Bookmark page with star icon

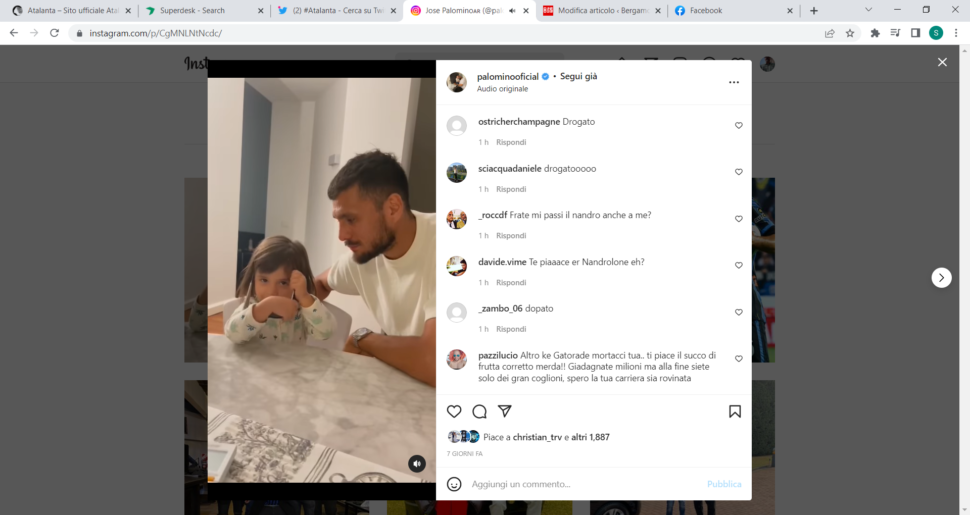[x=850, y=33]
